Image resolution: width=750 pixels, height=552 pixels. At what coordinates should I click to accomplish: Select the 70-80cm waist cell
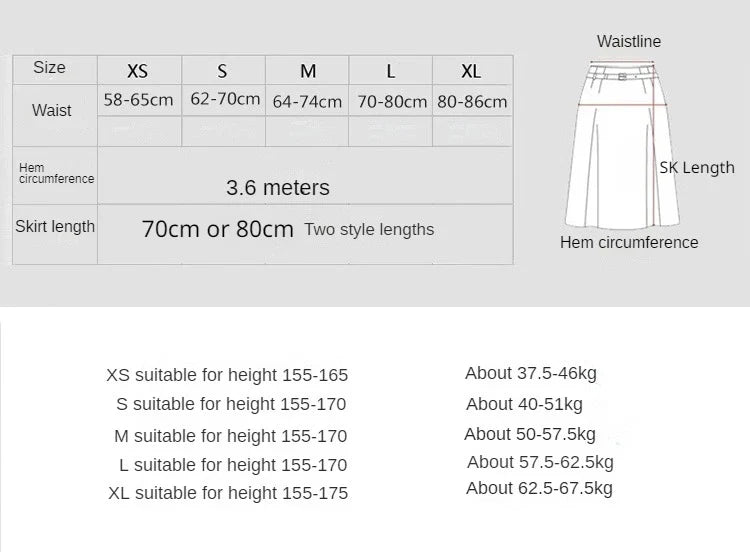[x=392, y=102]
